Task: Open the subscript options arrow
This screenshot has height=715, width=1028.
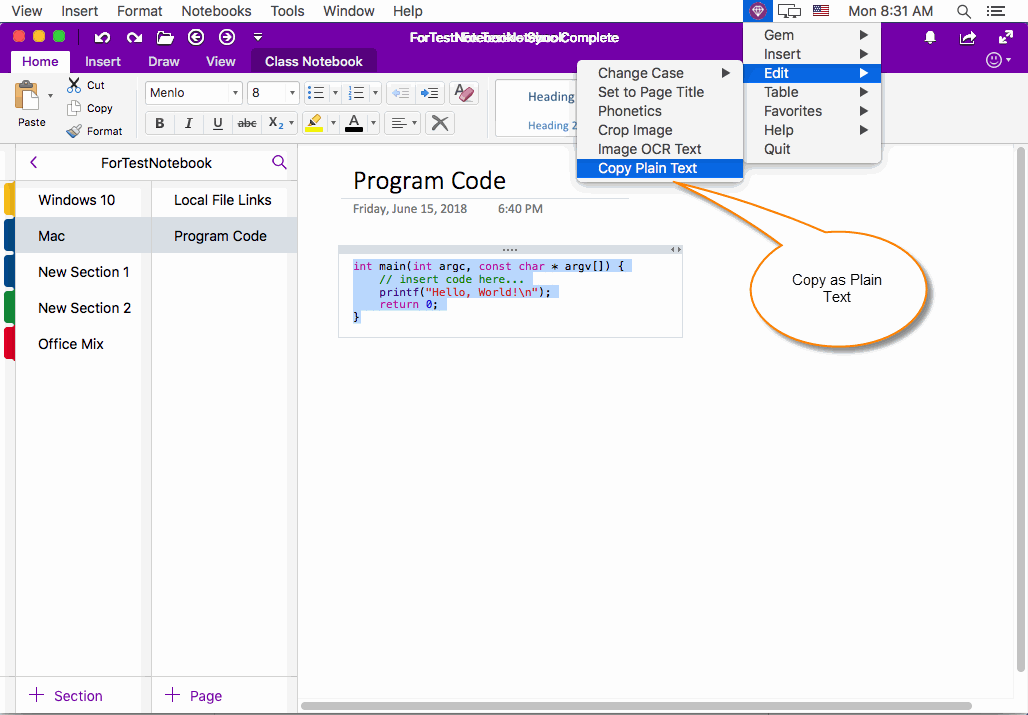Action: (x=292, y=123)
